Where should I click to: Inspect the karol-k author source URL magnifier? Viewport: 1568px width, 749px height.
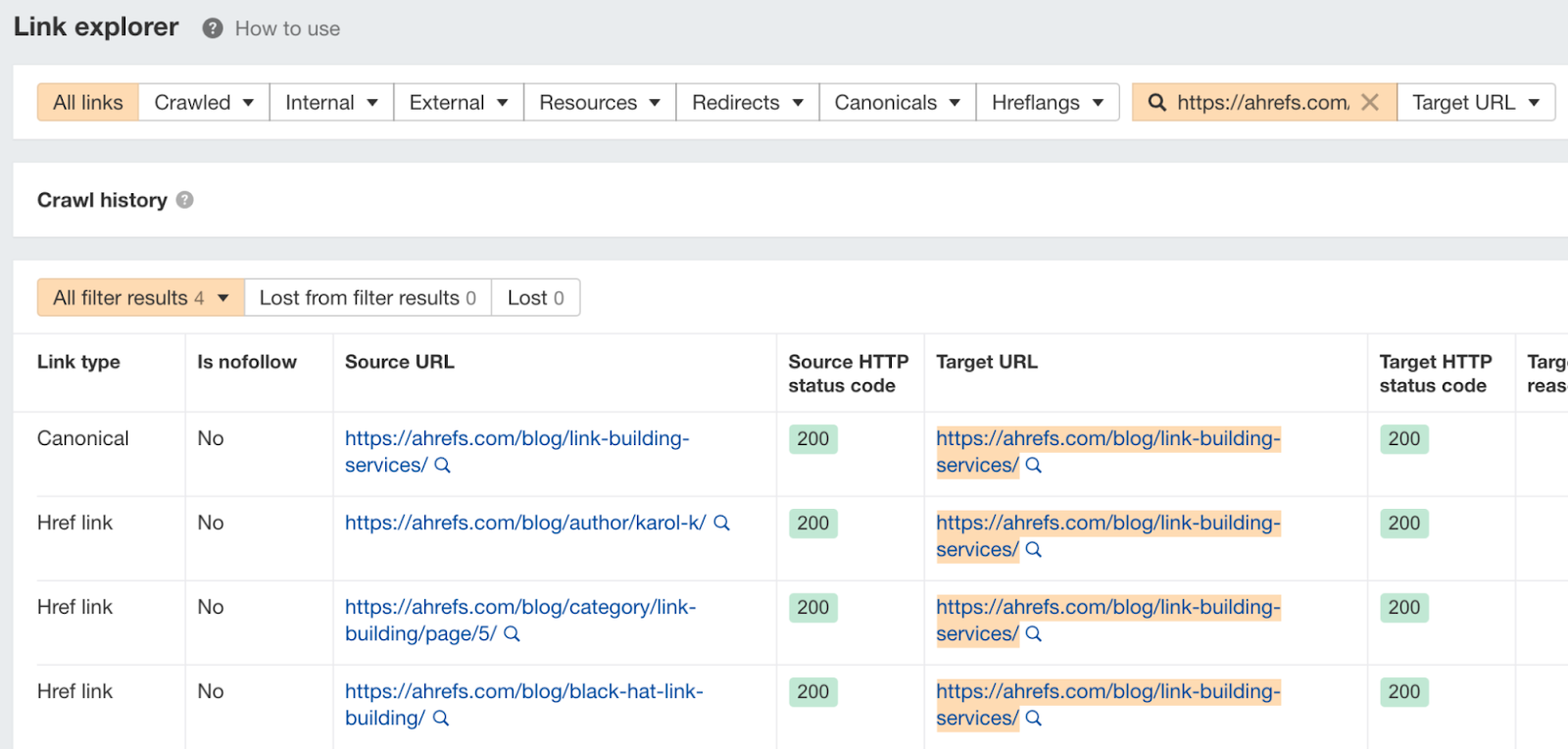coord(722,524)
